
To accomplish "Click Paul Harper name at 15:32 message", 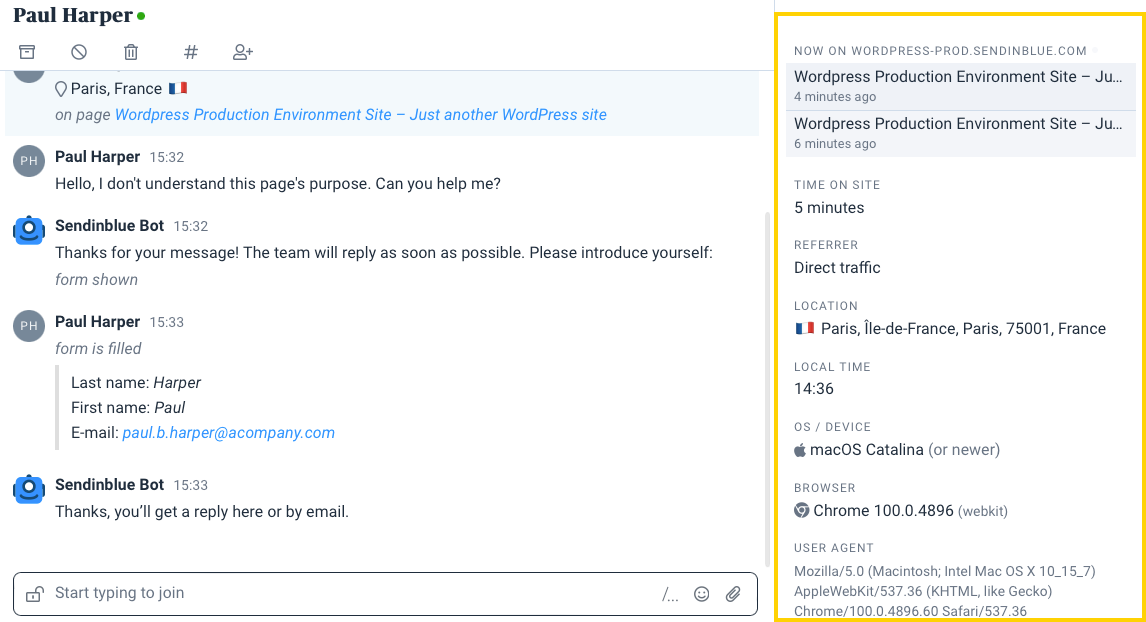I will click(97, 157).
